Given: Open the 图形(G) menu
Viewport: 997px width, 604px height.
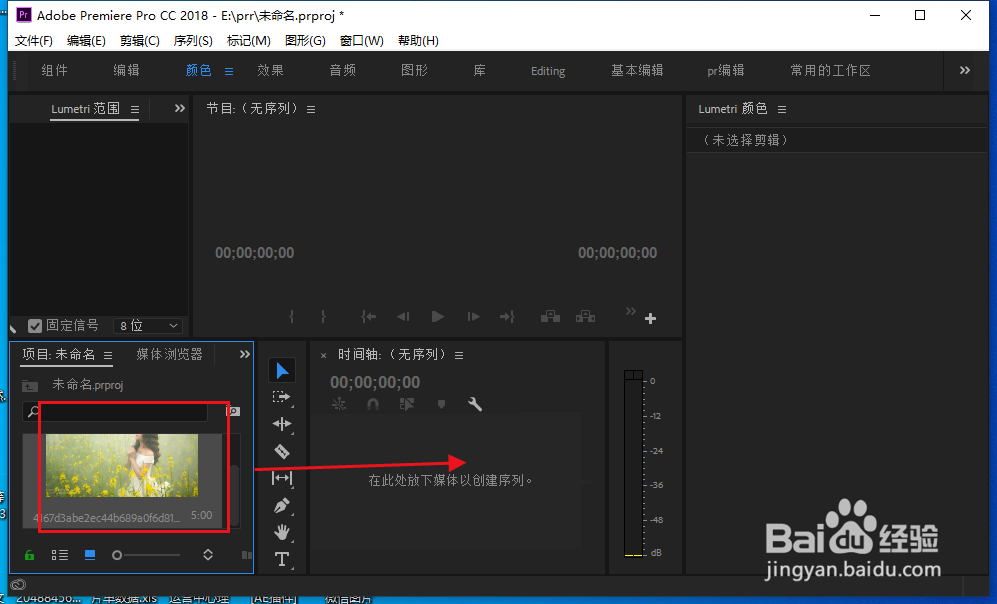Looking at the screenshot, I should click(x=305, y=41).
